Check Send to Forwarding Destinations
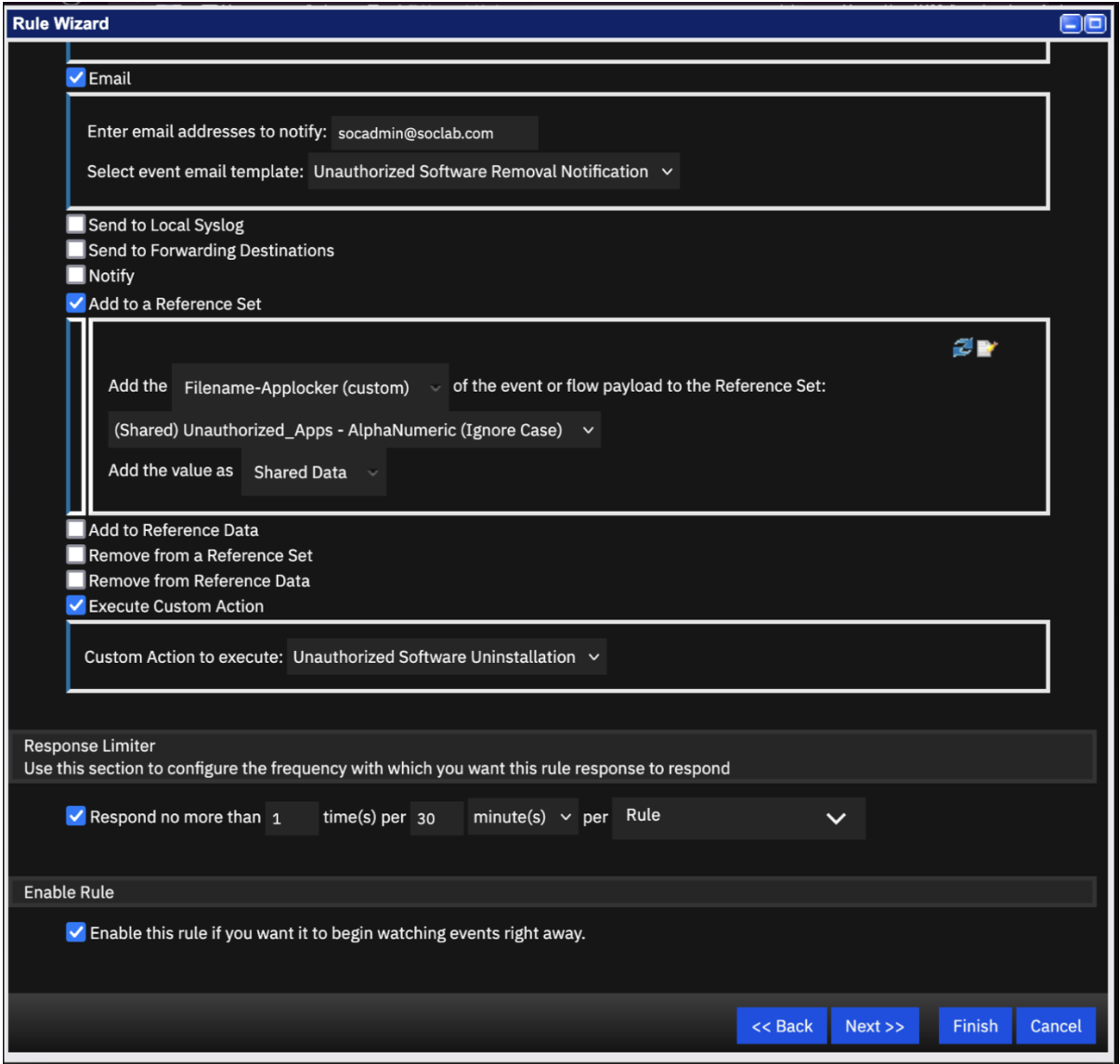This screenshot has width=1120, height=1064. [76, 249]
